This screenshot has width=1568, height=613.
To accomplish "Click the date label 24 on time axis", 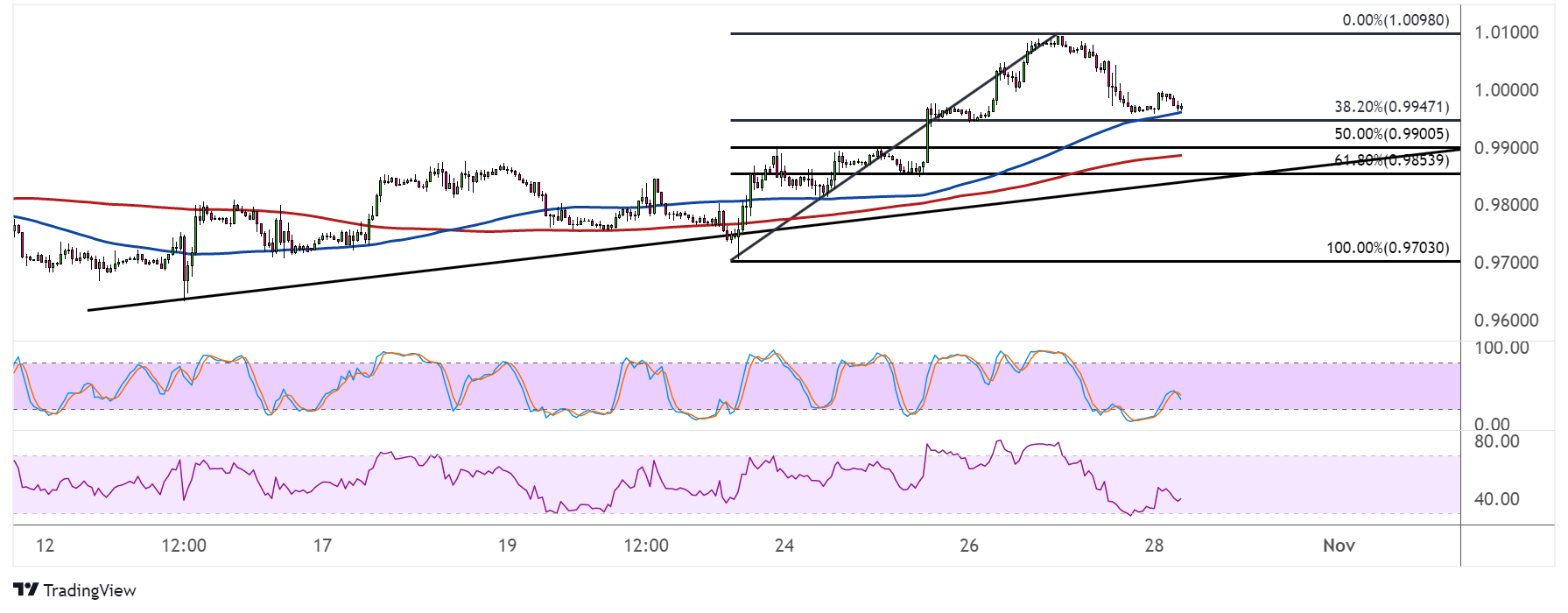I will (784, 546).
